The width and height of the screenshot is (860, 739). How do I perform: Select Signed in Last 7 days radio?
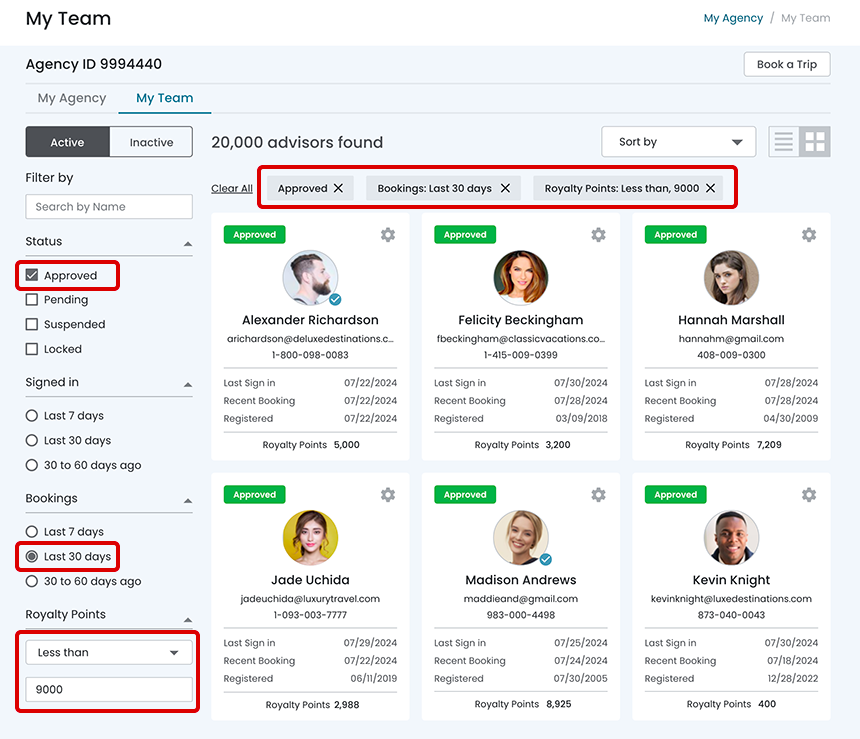pos(32,416)
